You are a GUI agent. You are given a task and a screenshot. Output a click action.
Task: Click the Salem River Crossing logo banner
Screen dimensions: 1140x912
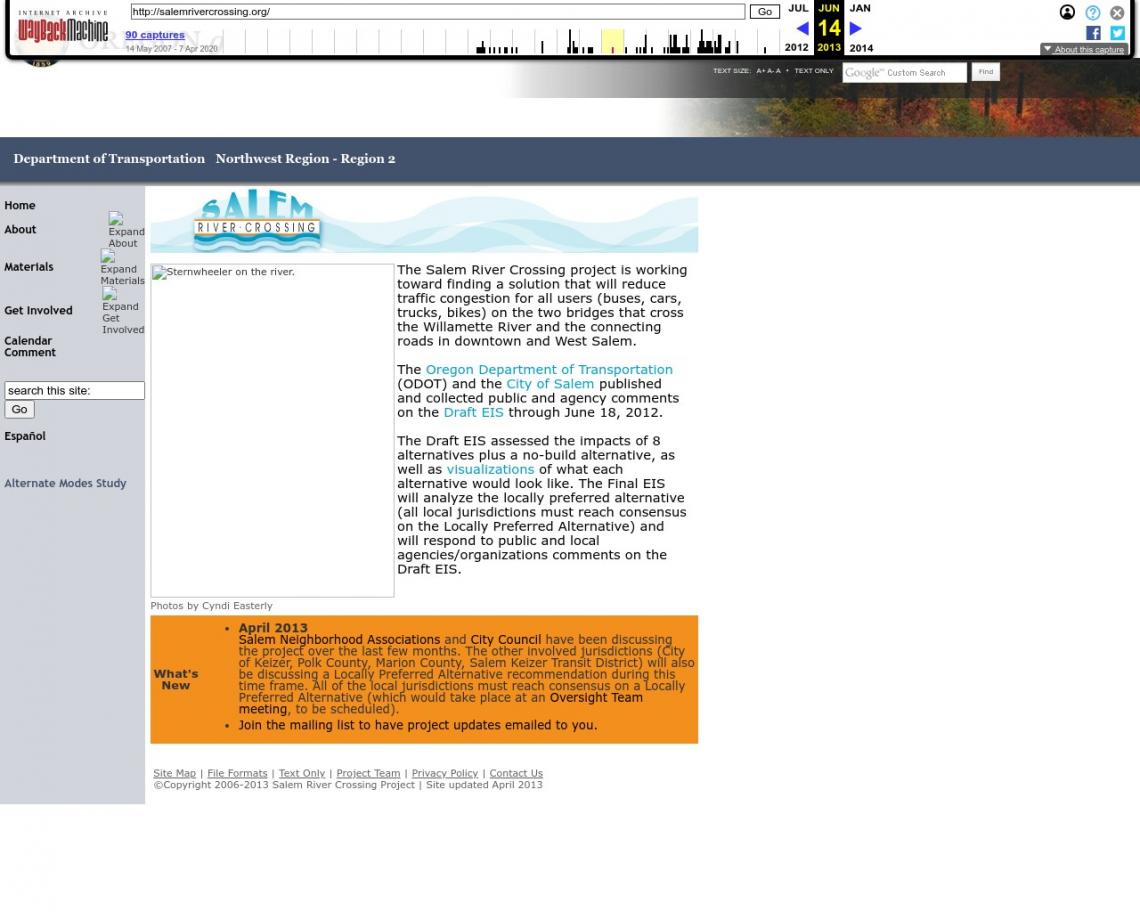coord(424,221)
